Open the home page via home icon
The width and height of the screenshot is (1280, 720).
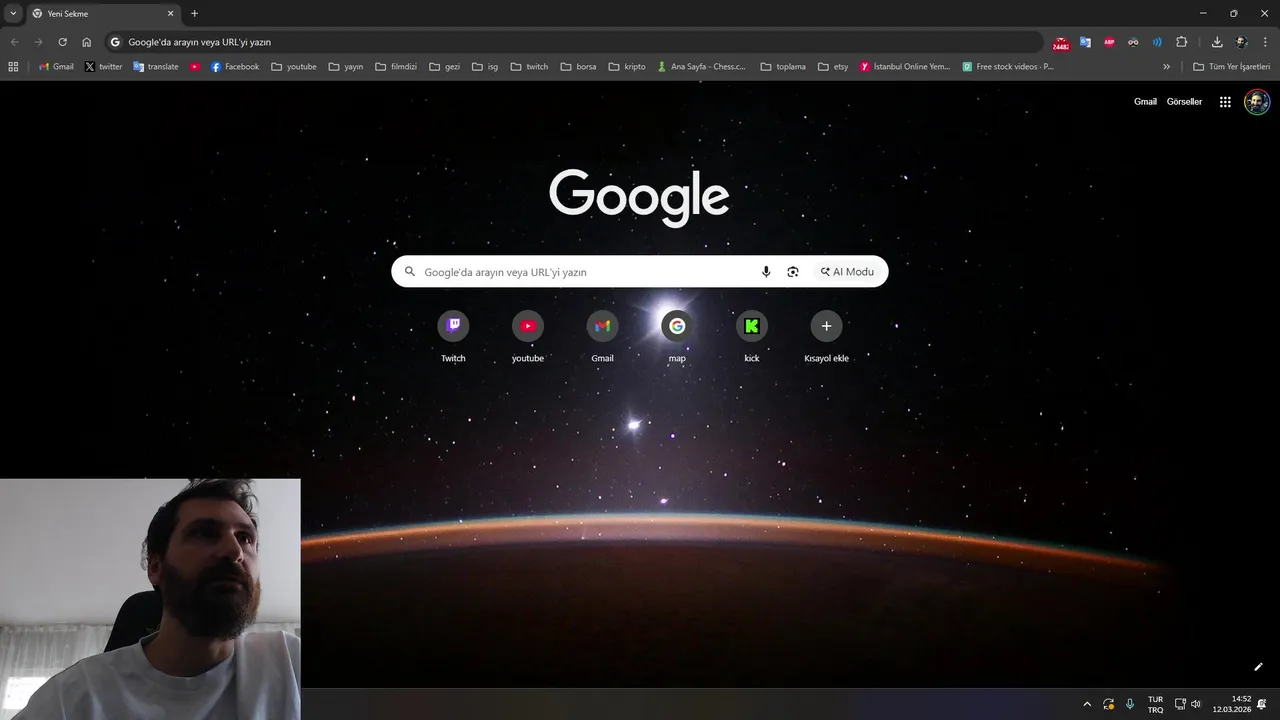[x=86, y=42]
